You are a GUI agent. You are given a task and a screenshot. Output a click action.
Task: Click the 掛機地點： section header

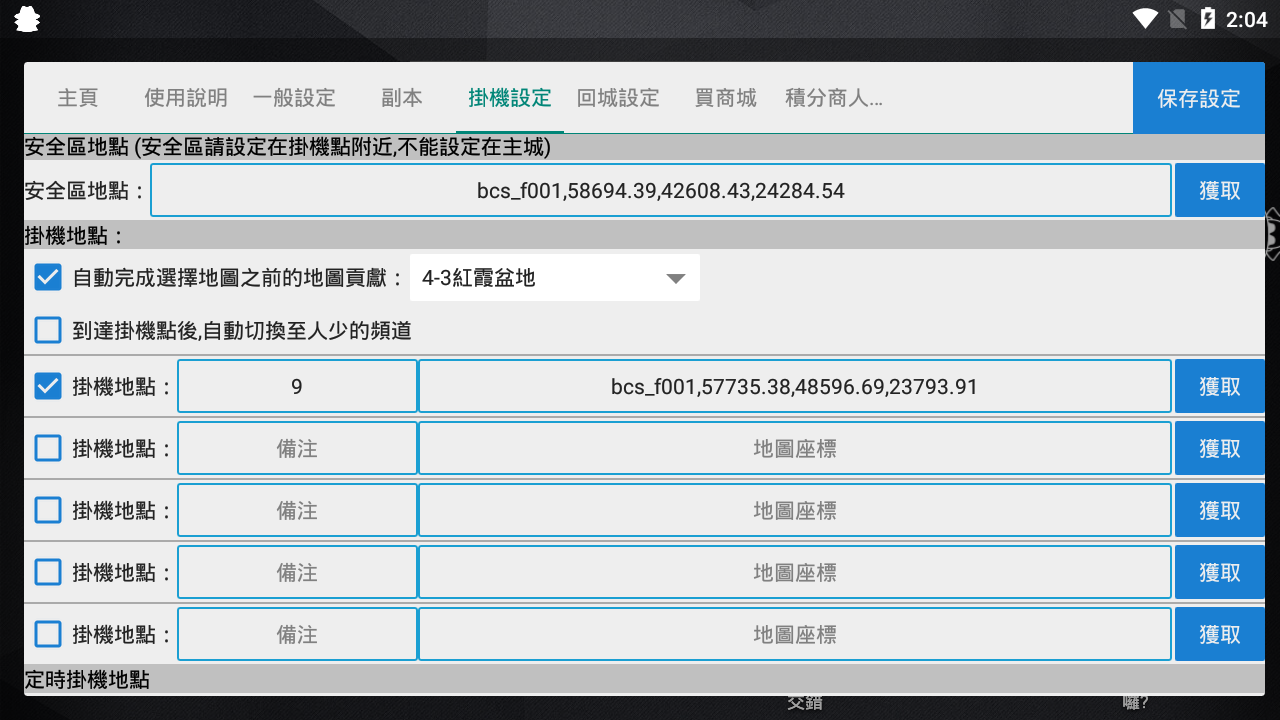644,236
